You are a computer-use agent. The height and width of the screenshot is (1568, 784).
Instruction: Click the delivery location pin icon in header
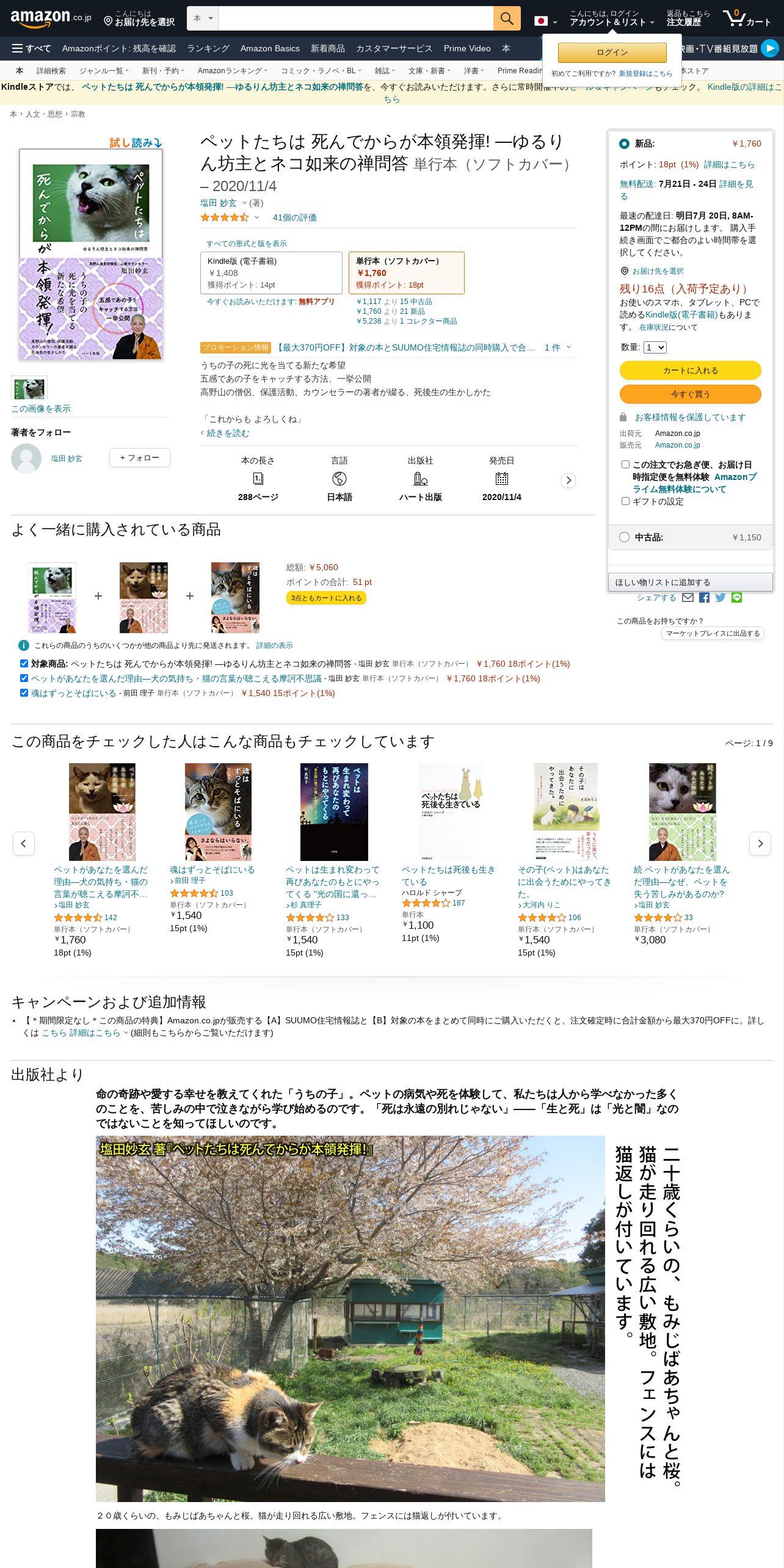pyautogui.click(x=108, y=21)
